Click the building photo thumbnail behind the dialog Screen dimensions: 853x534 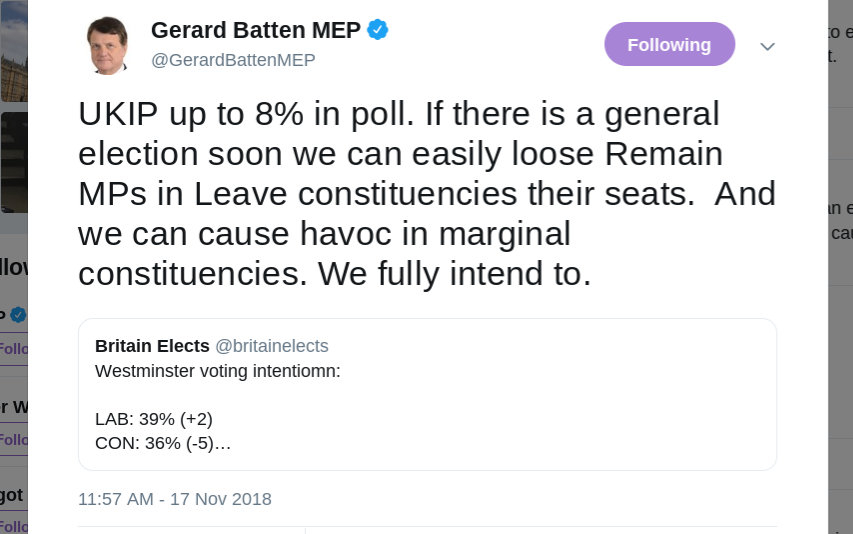tap(13, 48)
